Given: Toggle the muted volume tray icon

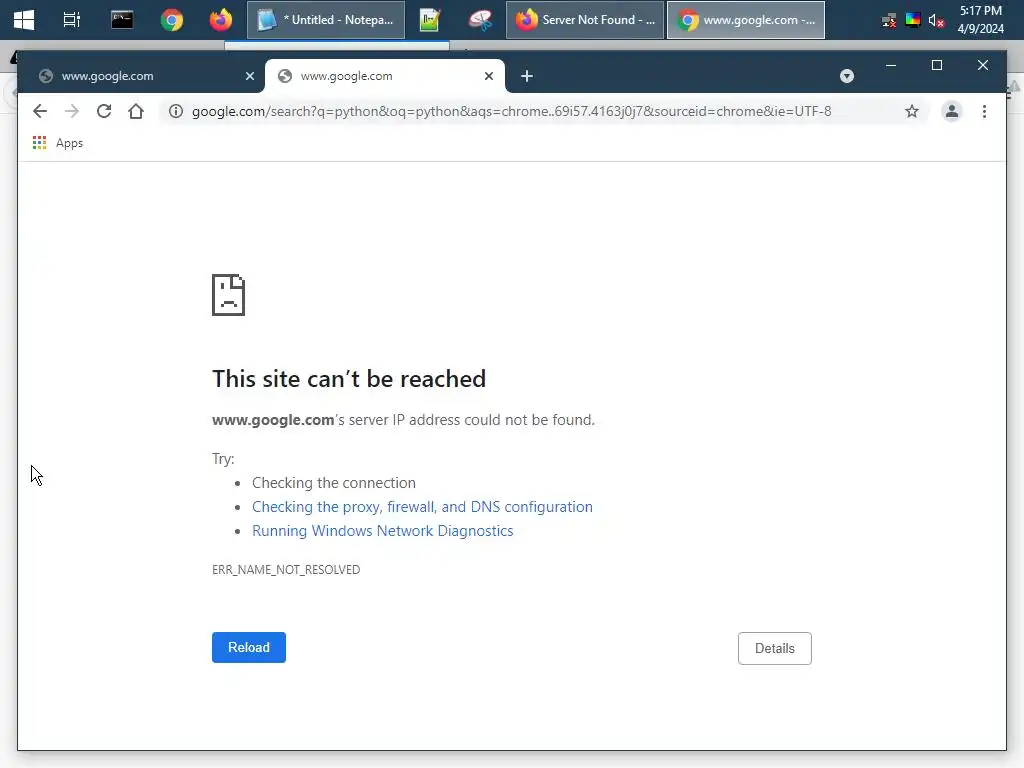Looking at the screenshot, I should point(936,21).
